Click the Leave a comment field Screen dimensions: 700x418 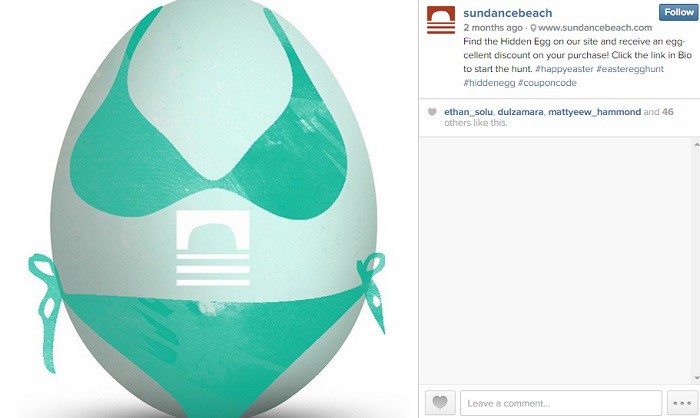coord(561,403)
